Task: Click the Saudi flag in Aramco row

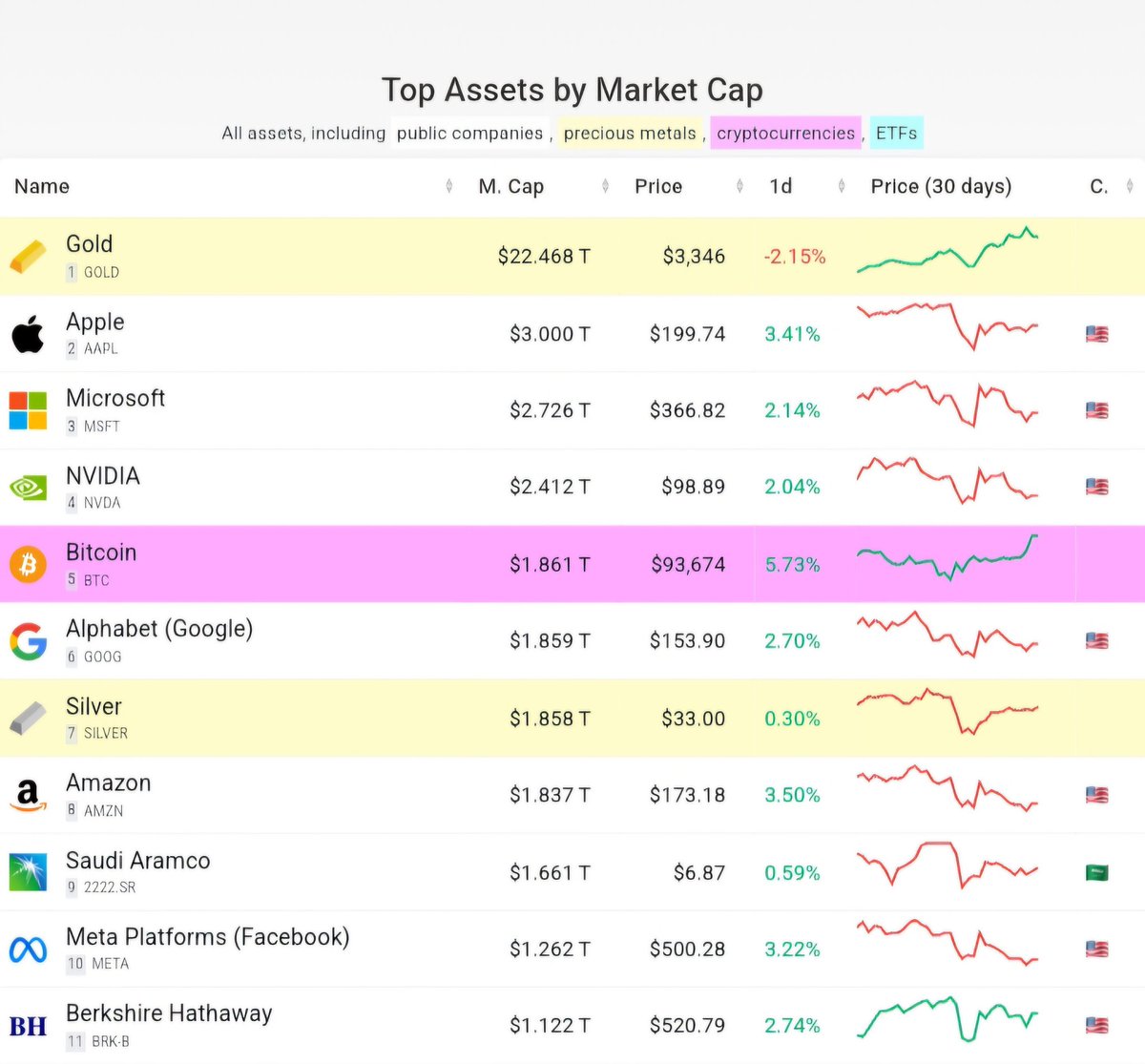Action: (x=1097, y=872)
